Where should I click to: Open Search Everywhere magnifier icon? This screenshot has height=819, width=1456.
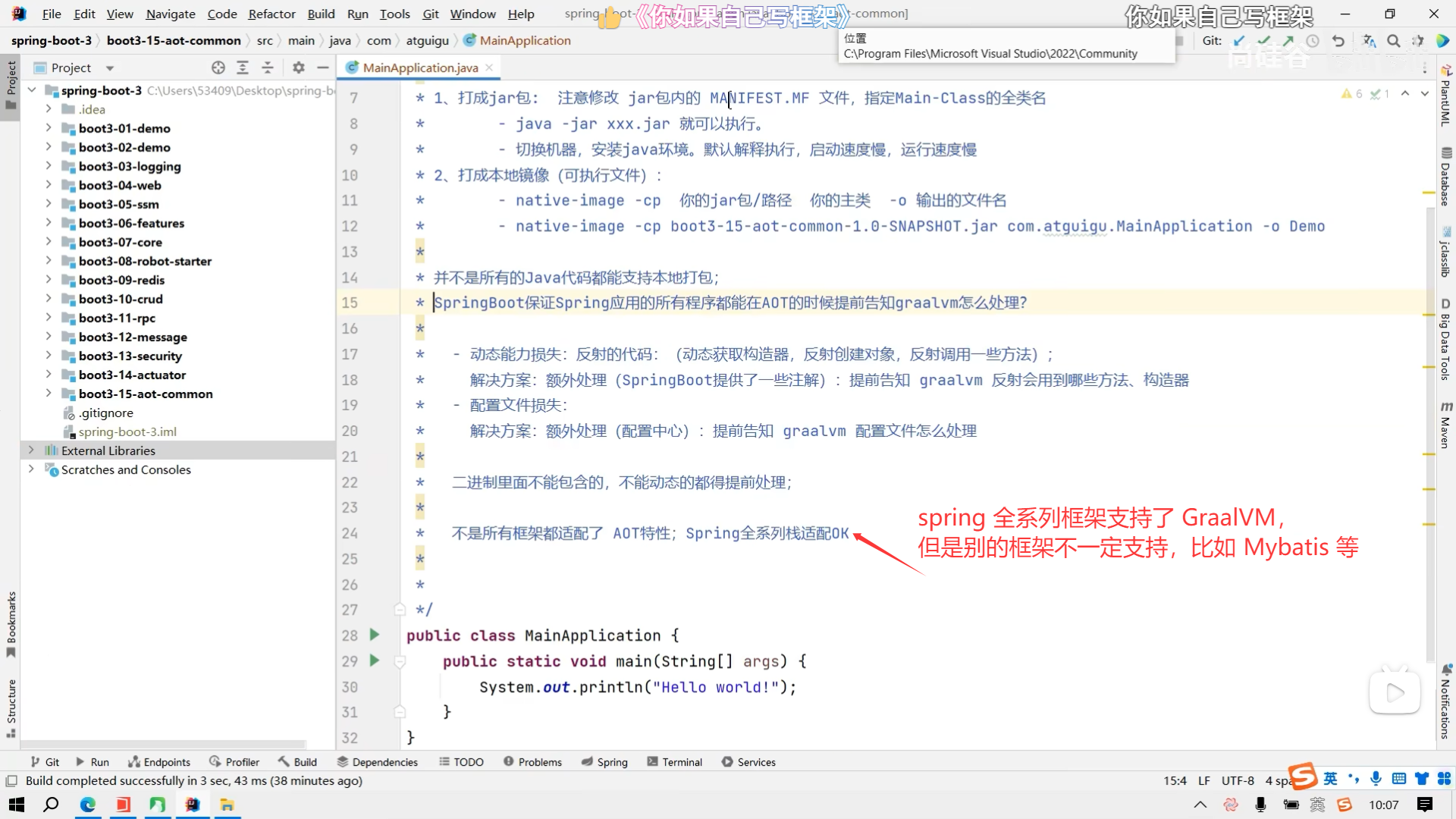pyautogui.click(x=1394, y=41)
